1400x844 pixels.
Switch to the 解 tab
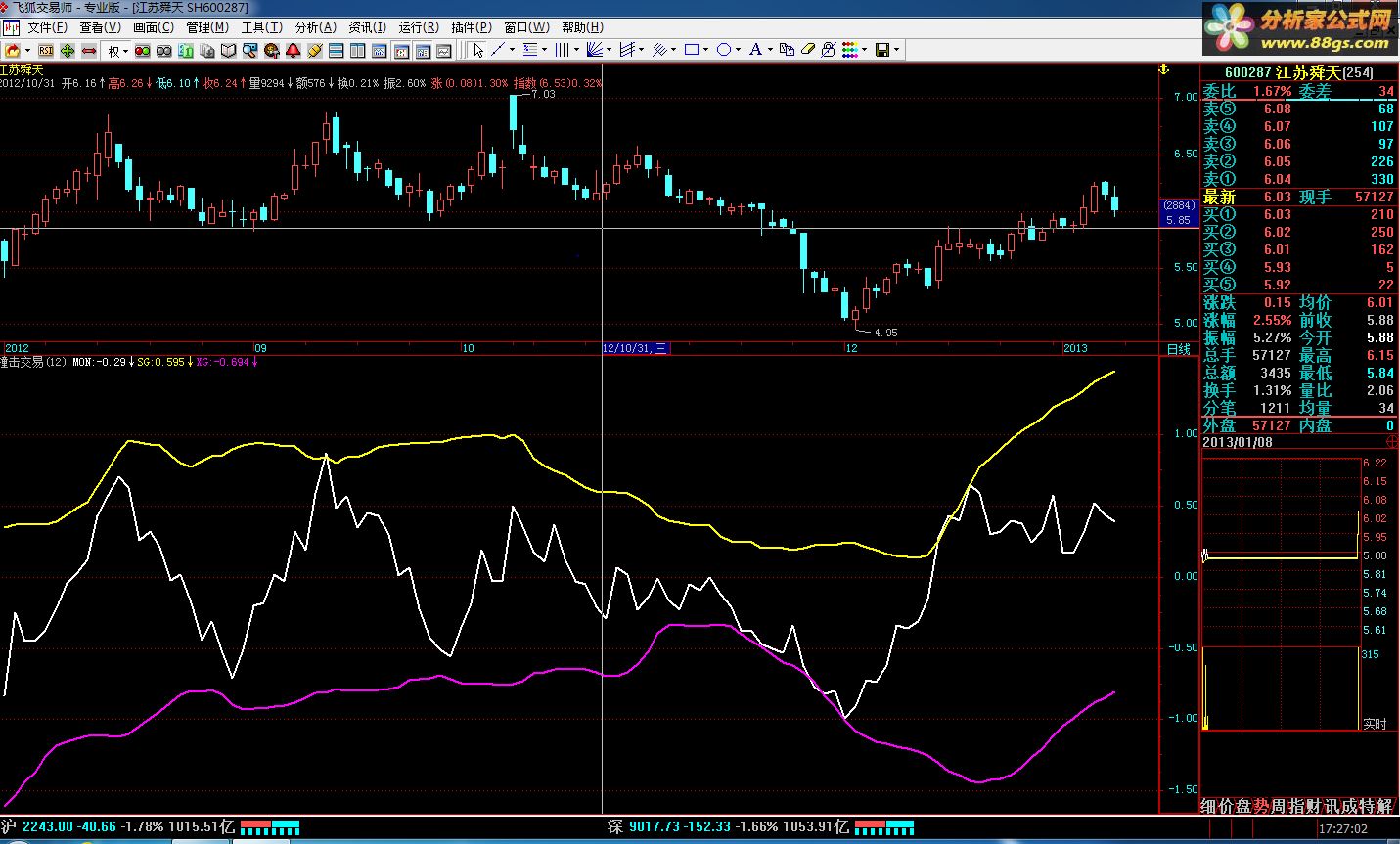(x=1384, y=806)
